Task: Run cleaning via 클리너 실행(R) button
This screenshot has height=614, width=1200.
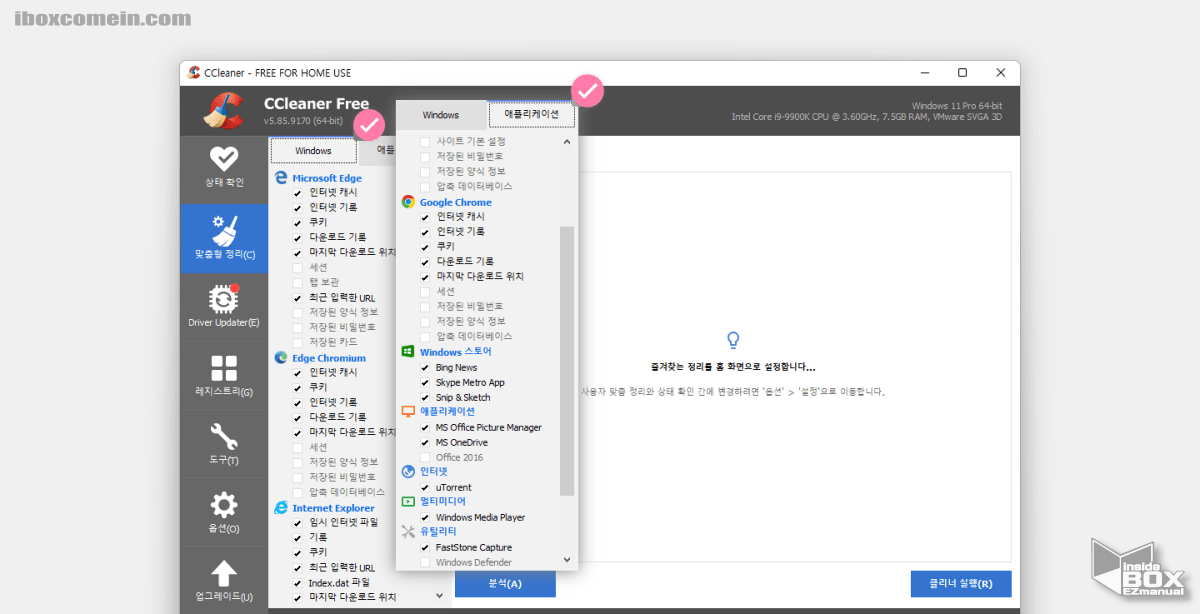Action: tap(960, 583)
